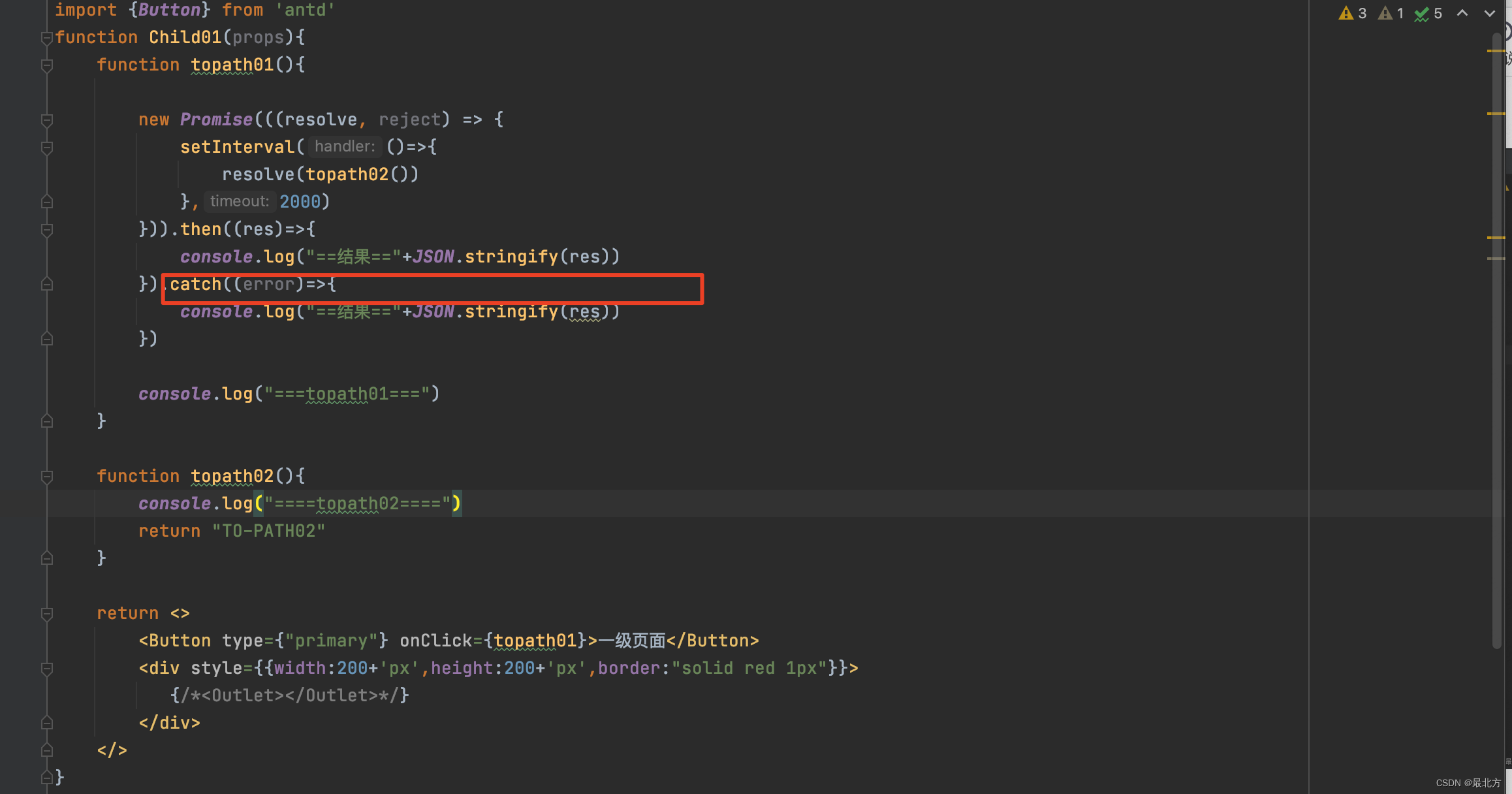The height and width of the screenshot is (794, 1512).
Task: Collapse the div element fold marker
Action: [46, 669]
